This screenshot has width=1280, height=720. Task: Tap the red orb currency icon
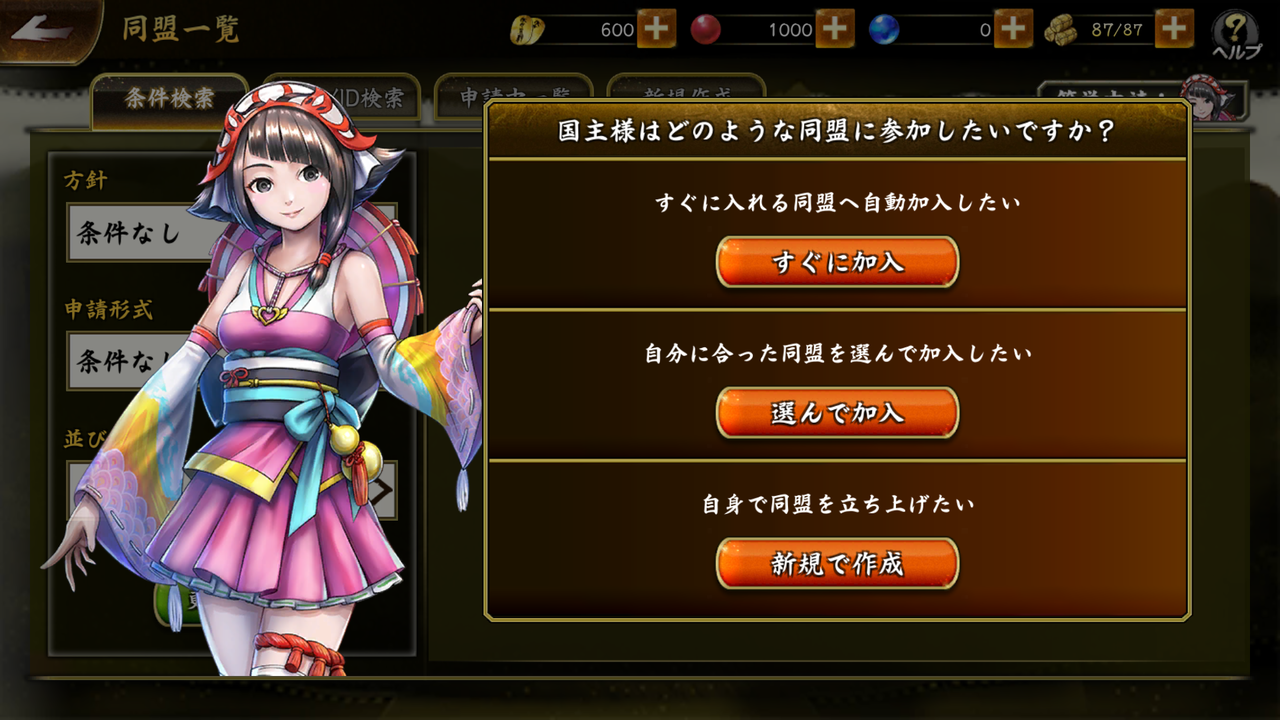[705, 30]
